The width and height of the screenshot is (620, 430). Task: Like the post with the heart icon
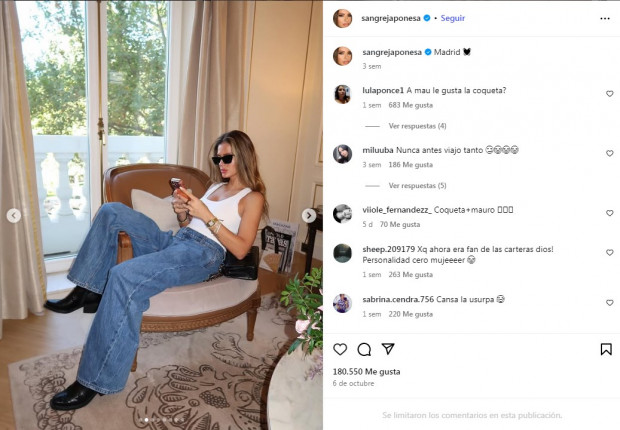click(340, 349)
